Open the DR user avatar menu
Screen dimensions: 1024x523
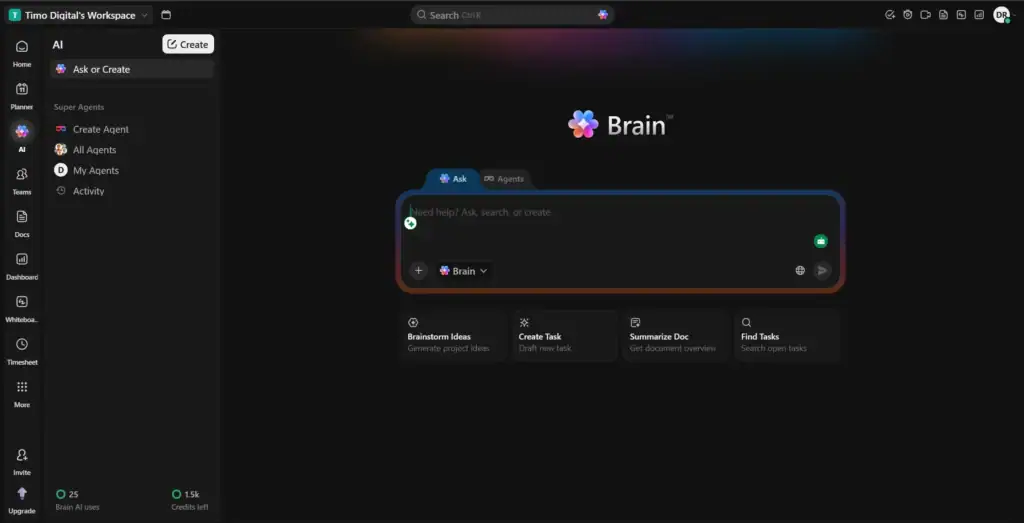coord(1002,14)
